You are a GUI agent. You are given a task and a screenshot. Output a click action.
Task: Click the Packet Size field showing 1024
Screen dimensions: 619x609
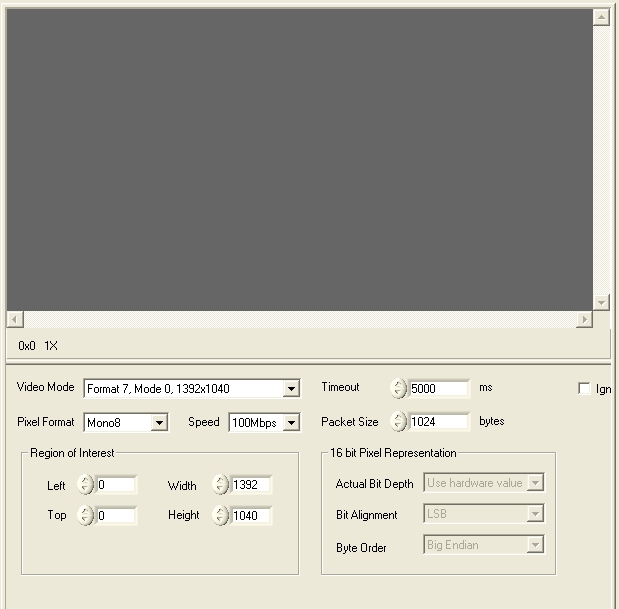point(439,422)
